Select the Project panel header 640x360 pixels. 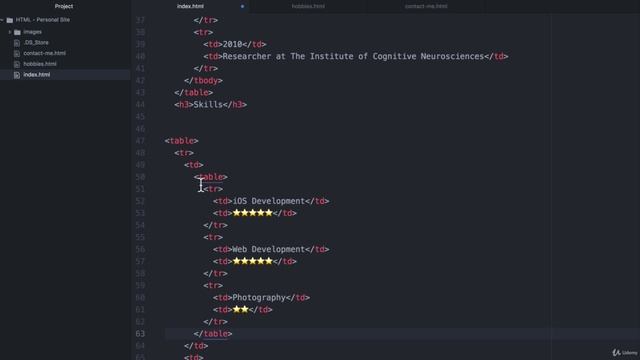tap(64, 6)
